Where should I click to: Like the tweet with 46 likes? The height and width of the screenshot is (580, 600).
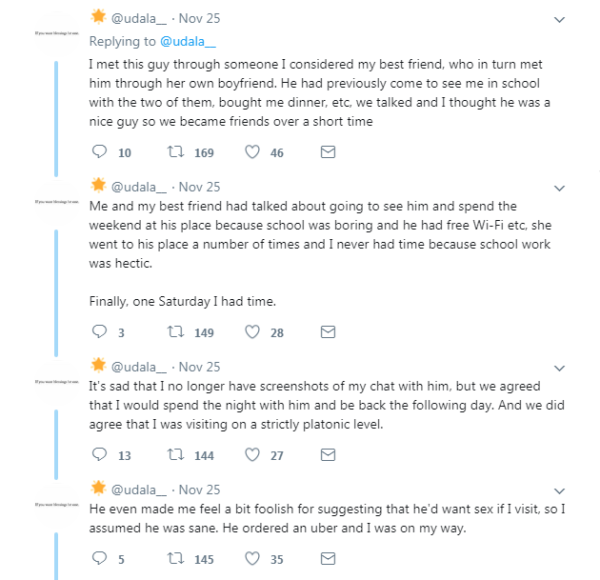(252, 152)
